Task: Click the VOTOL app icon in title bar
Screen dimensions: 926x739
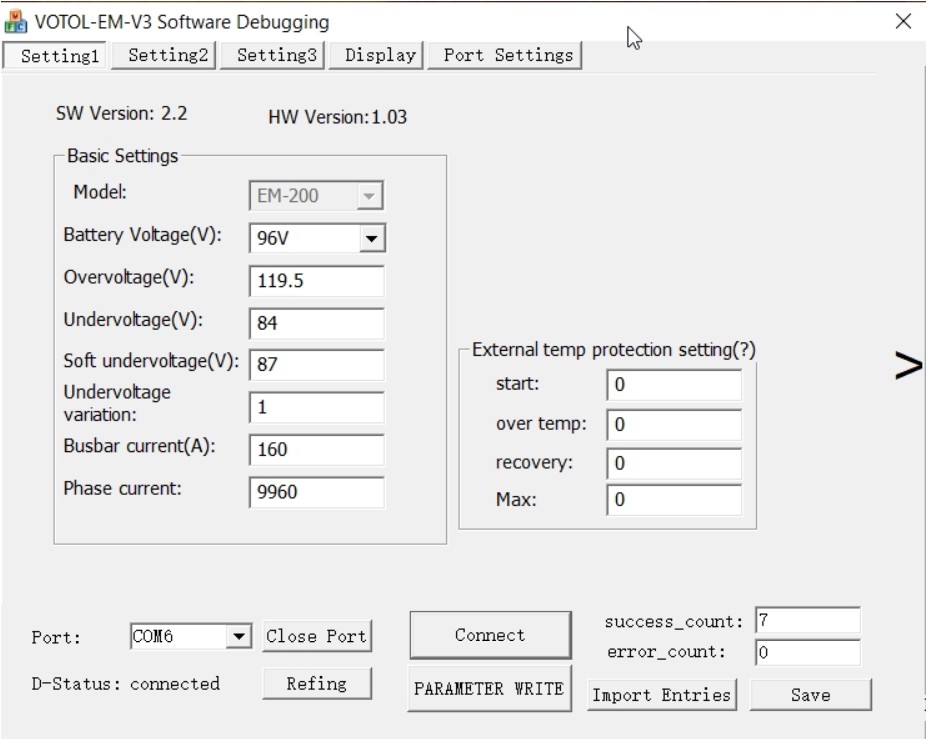Action: (x=16, y=22)
